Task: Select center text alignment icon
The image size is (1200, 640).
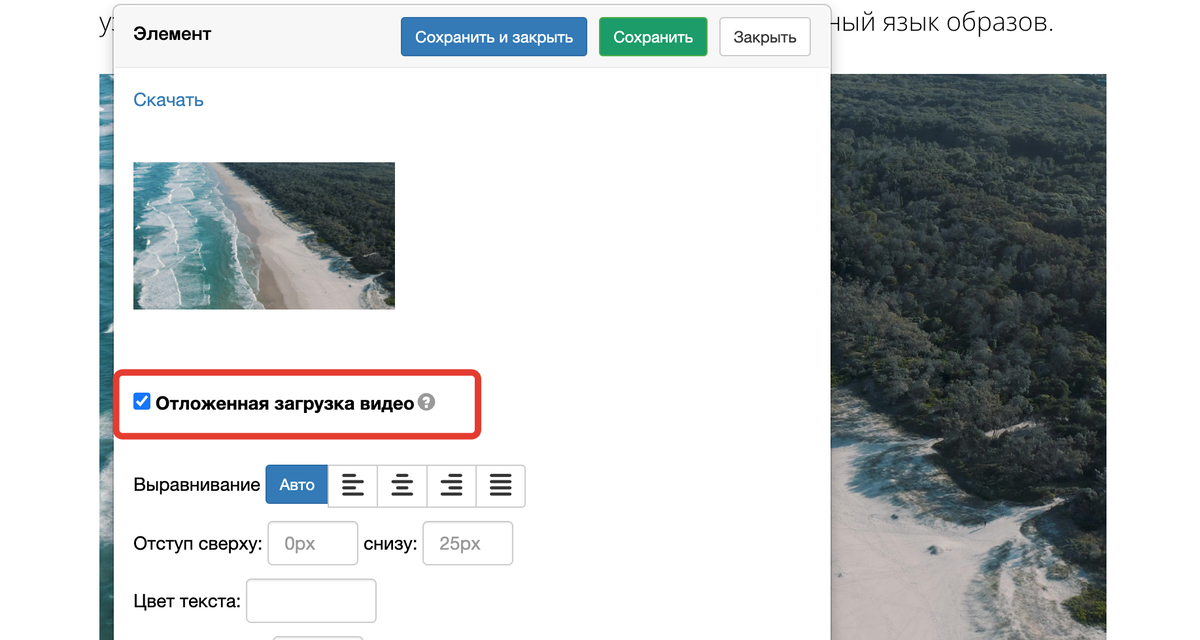Action: (402, 486)
